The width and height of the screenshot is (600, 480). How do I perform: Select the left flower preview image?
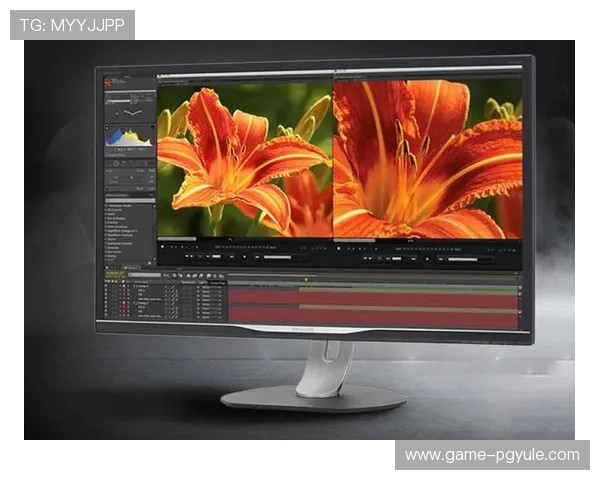(x=245, y=159)
